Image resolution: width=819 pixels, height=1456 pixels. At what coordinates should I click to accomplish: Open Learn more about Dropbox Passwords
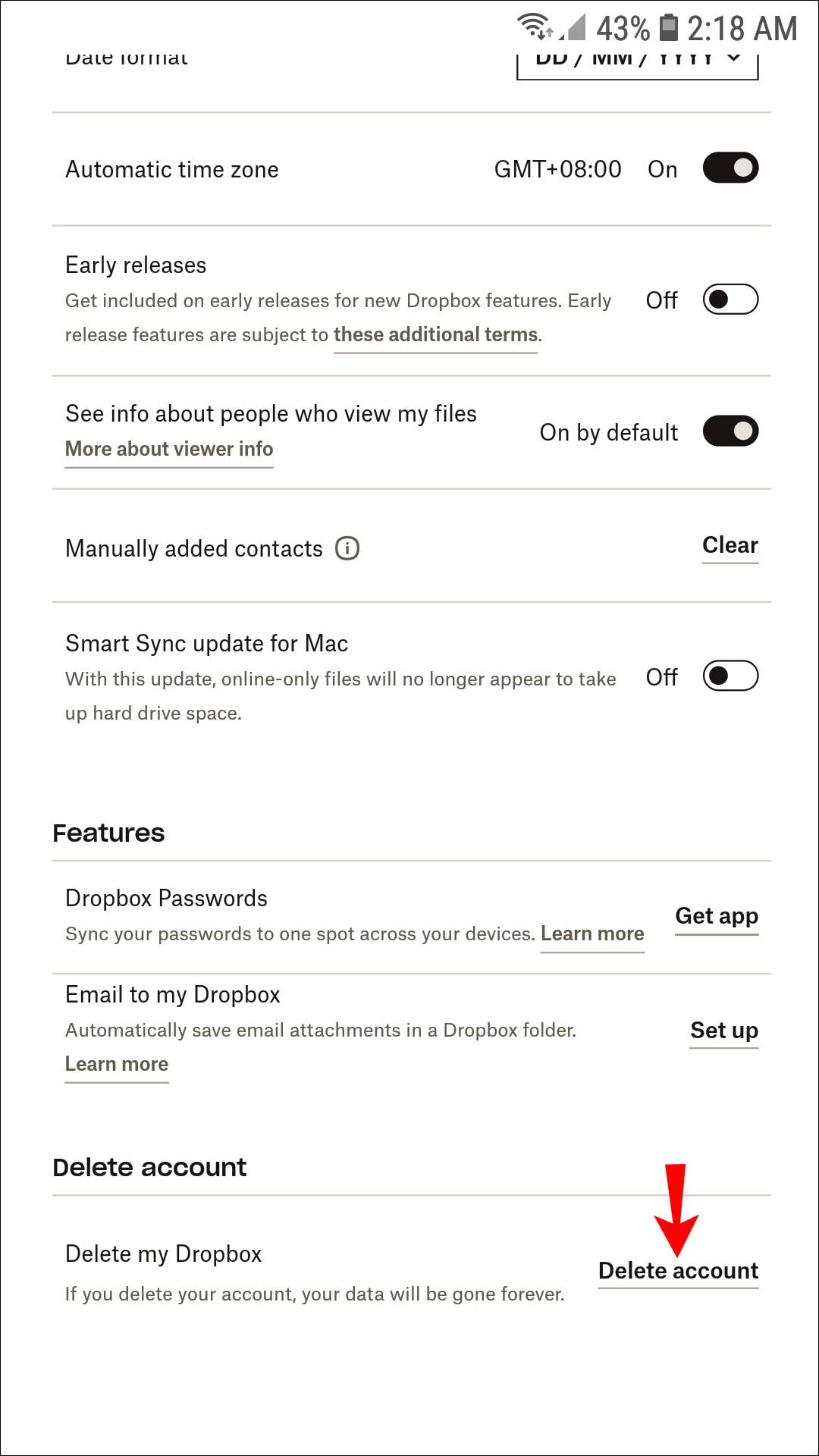coord(592,934)
